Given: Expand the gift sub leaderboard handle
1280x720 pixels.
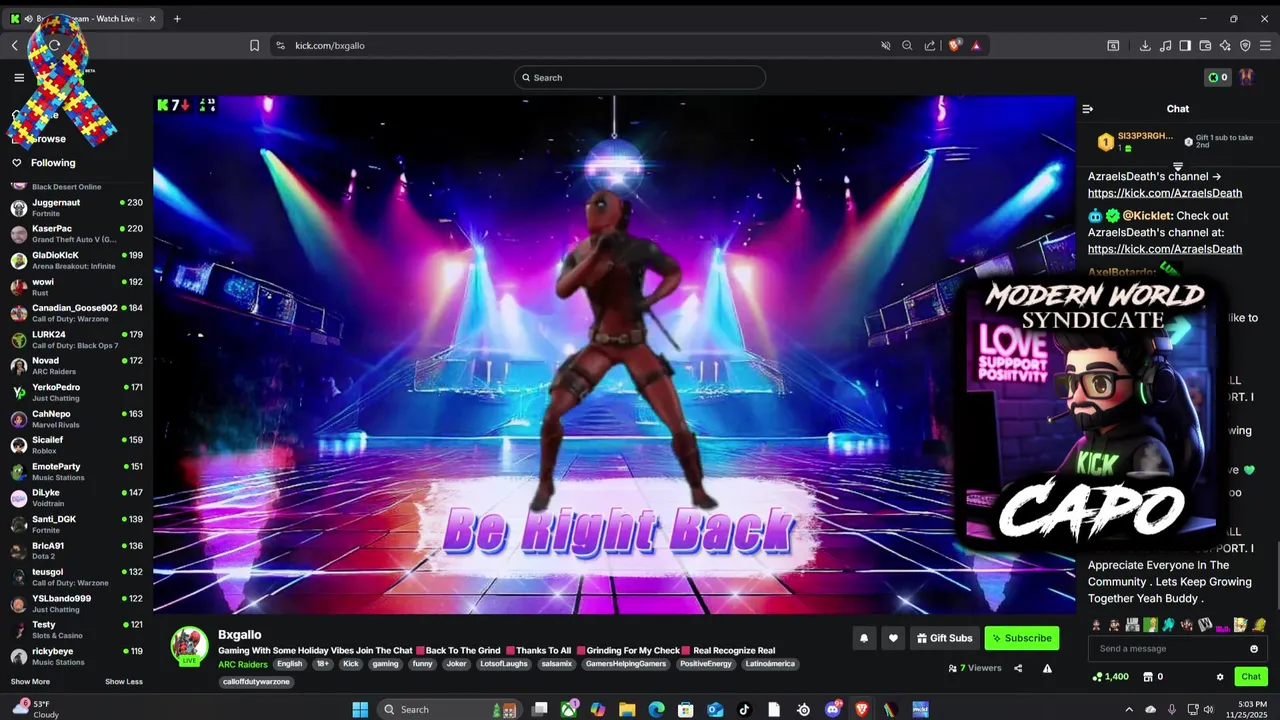Looking at the screenshot, I should [1178, 167].
